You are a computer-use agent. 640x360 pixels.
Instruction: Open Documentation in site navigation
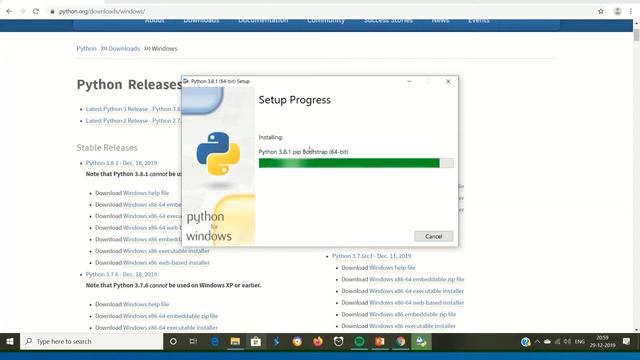coord(263,20)
